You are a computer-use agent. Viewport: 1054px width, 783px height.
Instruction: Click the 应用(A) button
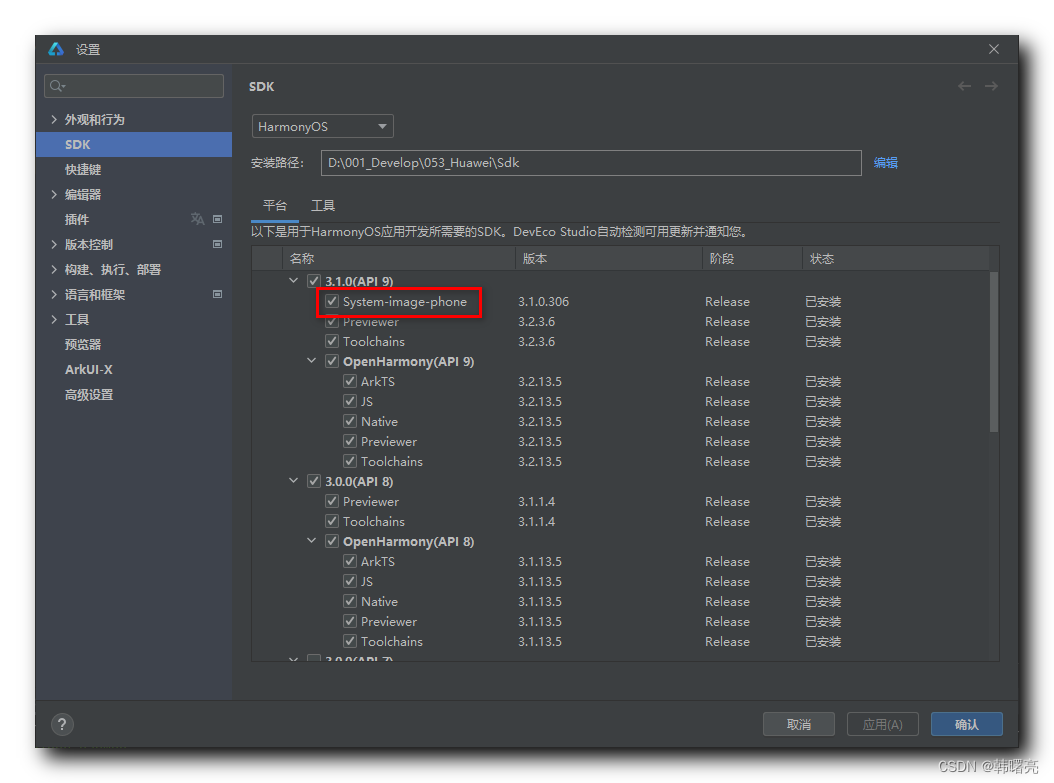(883, 725)
